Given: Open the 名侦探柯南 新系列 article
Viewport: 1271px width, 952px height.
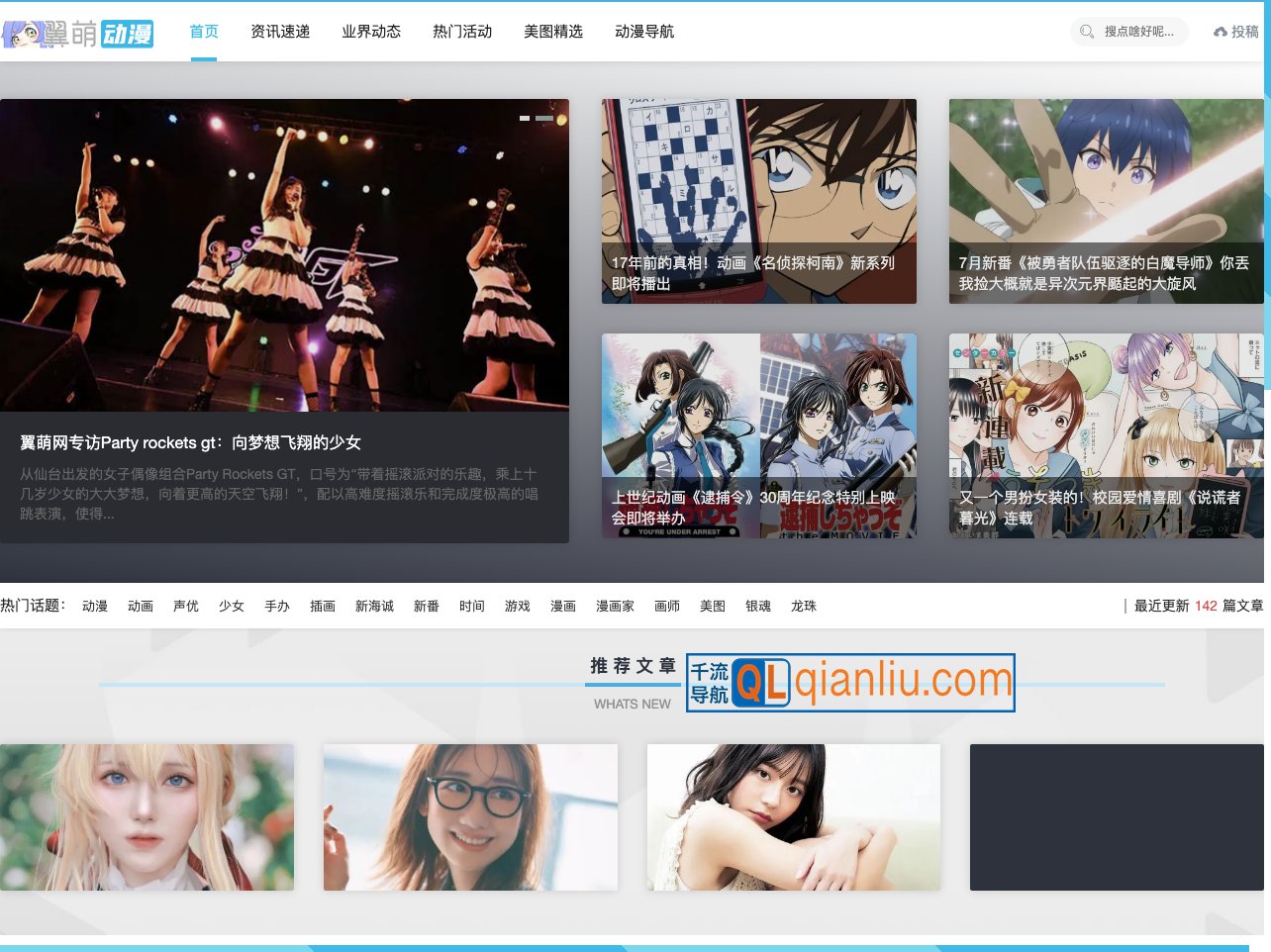Looking at the screenshot, I should tap(758, 201).
